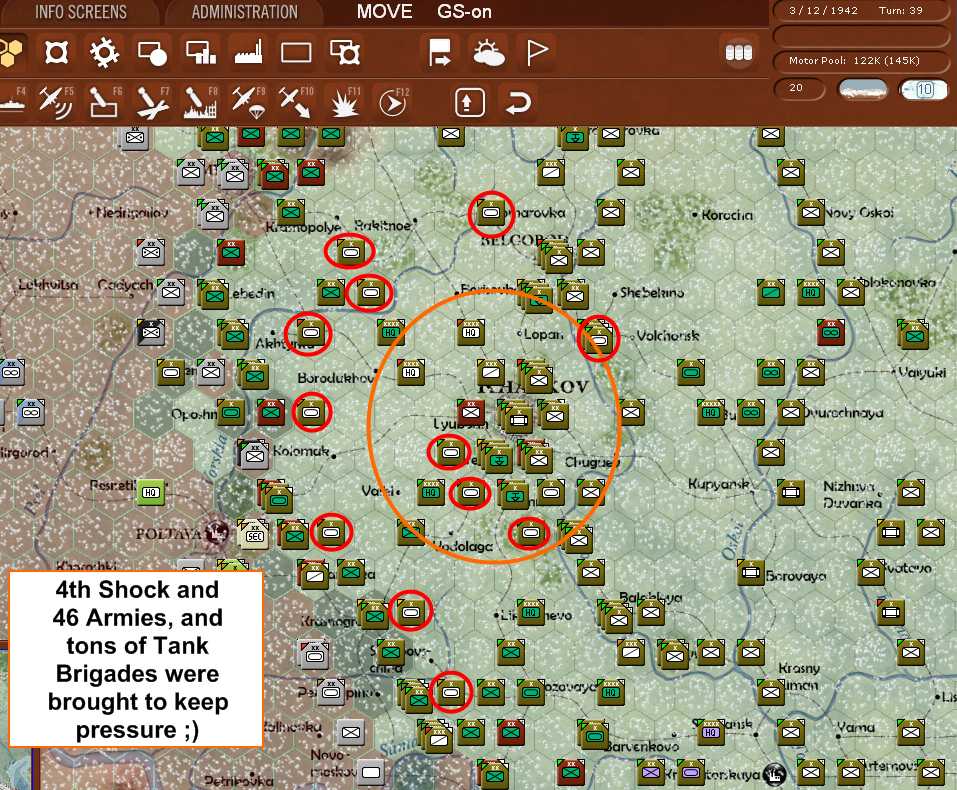Select the green HQ unit near Reshetilovka
The image size is (957, 790).
click(150, 492)
